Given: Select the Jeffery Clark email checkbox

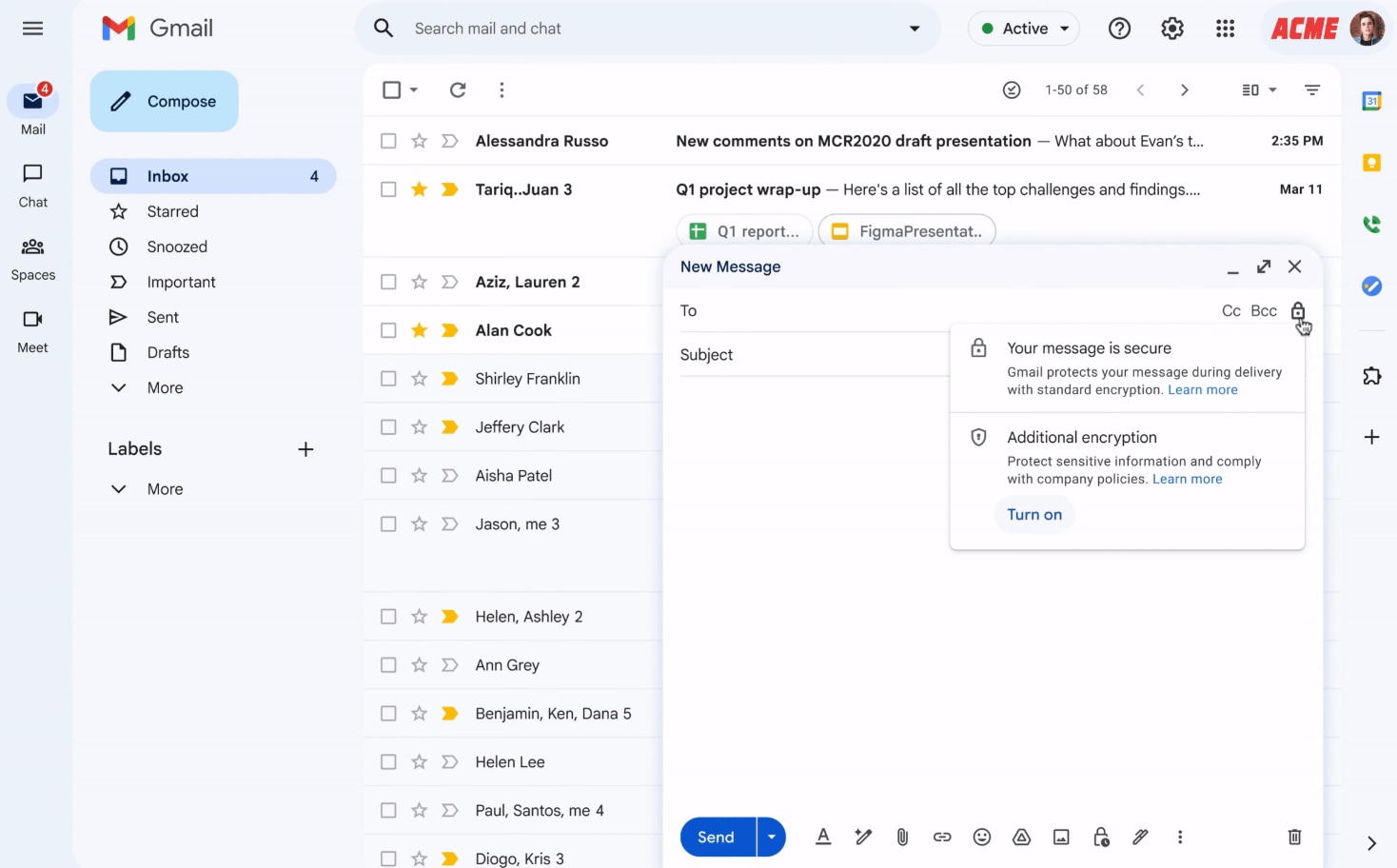Looking at the screenshot, I should pyautogui.click(x=388, y=427).
